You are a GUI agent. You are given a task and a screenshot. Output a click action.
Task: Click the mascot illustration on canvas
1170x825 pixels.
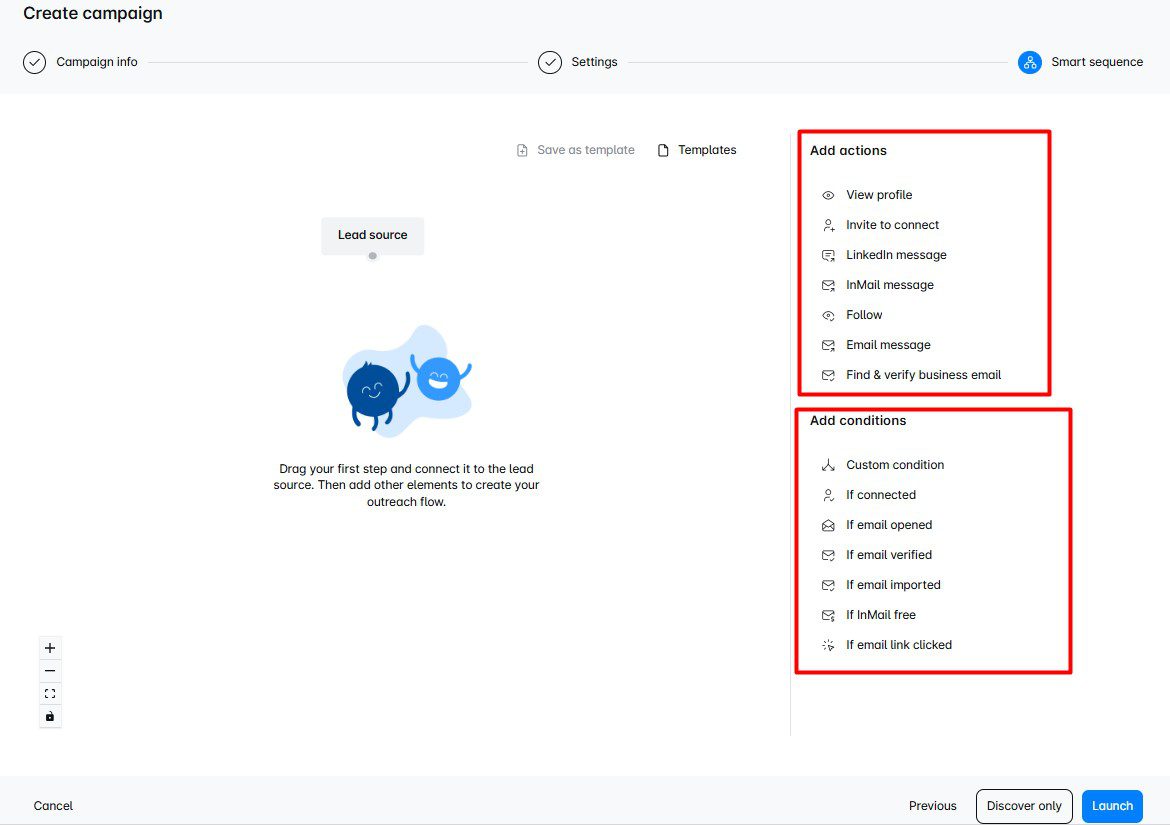407,380
